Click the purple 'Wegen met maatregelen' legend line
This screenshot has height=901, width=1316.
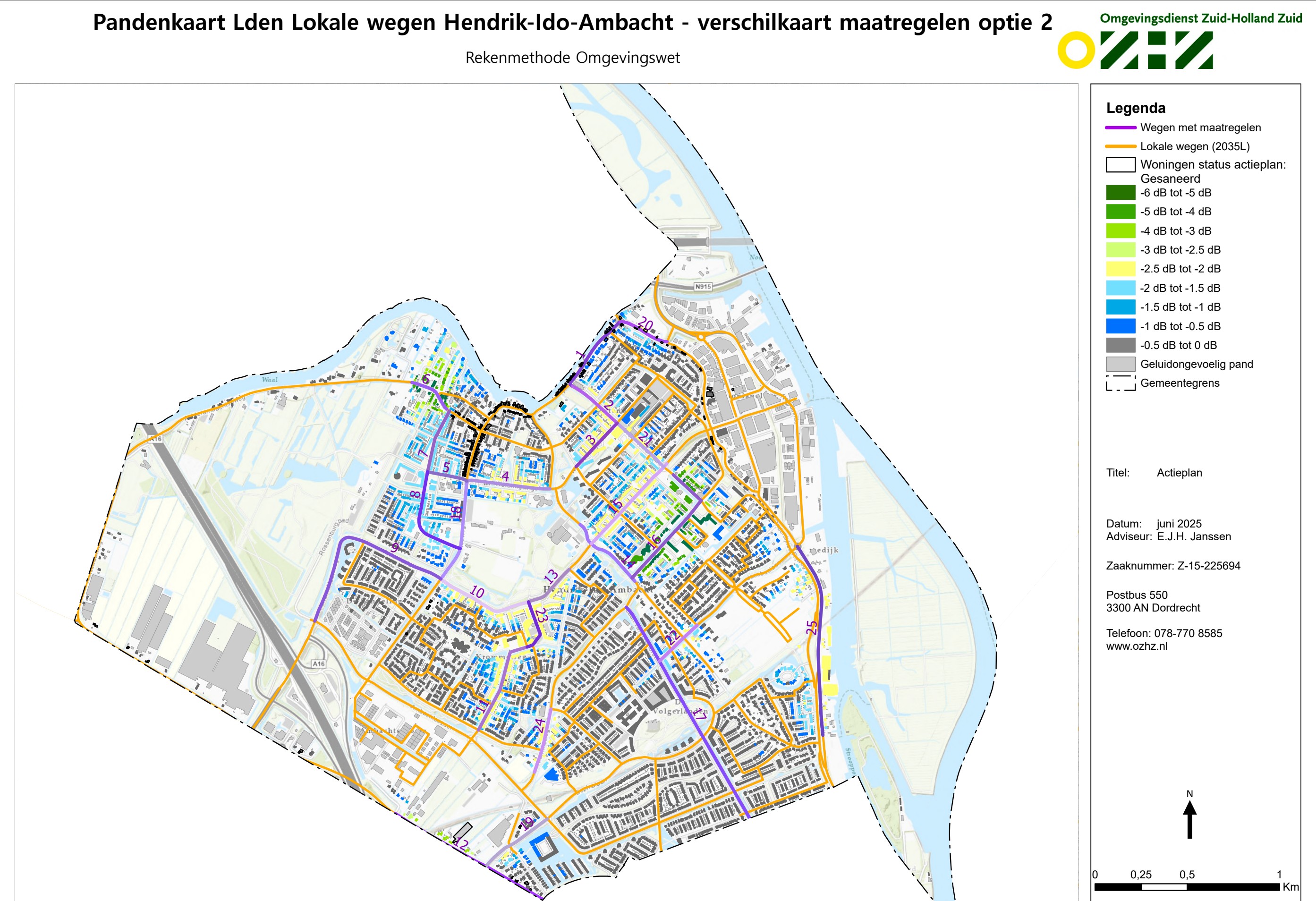click(x=1121, y=127)
